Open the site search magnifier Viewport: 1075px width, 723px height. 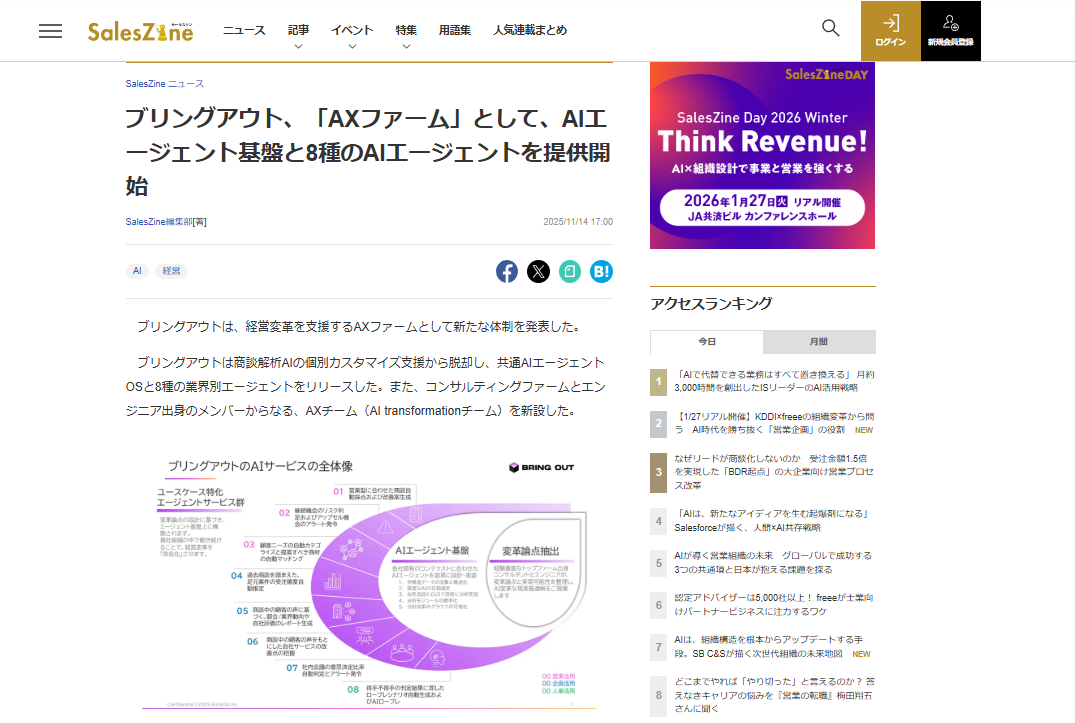click(830, 28)
